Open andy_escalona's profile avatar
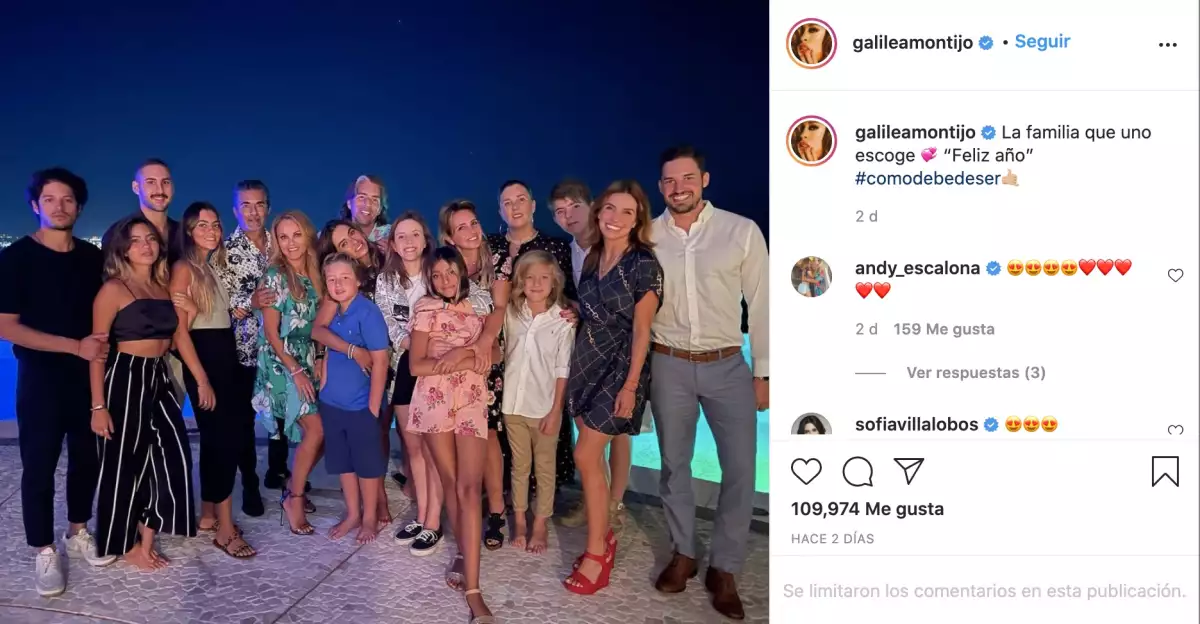This screenshot has width=1200, height=624. 811,277
